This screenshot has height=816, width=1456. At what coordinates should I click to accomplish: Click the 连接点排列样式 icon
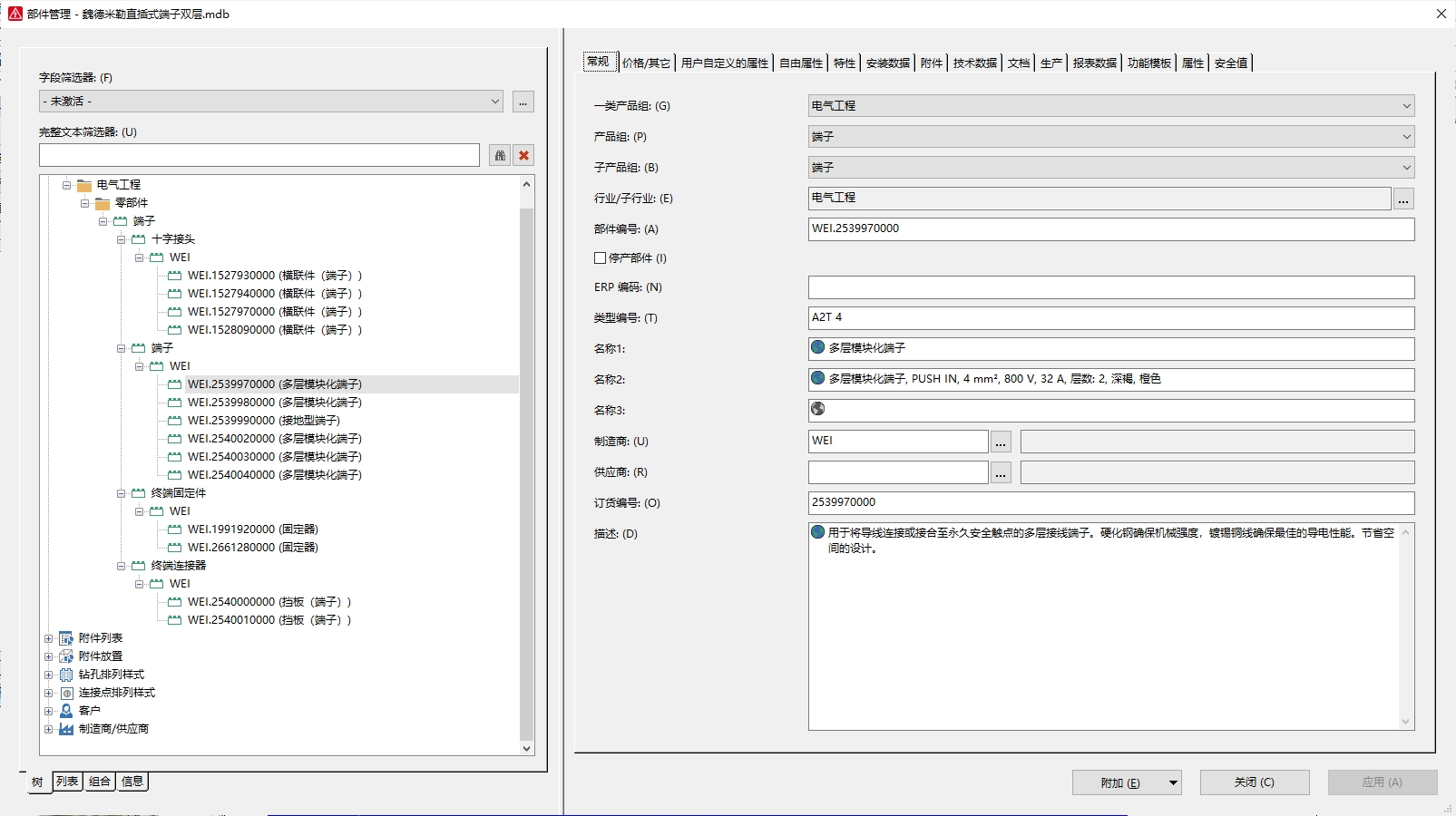[x=66, y=693]
